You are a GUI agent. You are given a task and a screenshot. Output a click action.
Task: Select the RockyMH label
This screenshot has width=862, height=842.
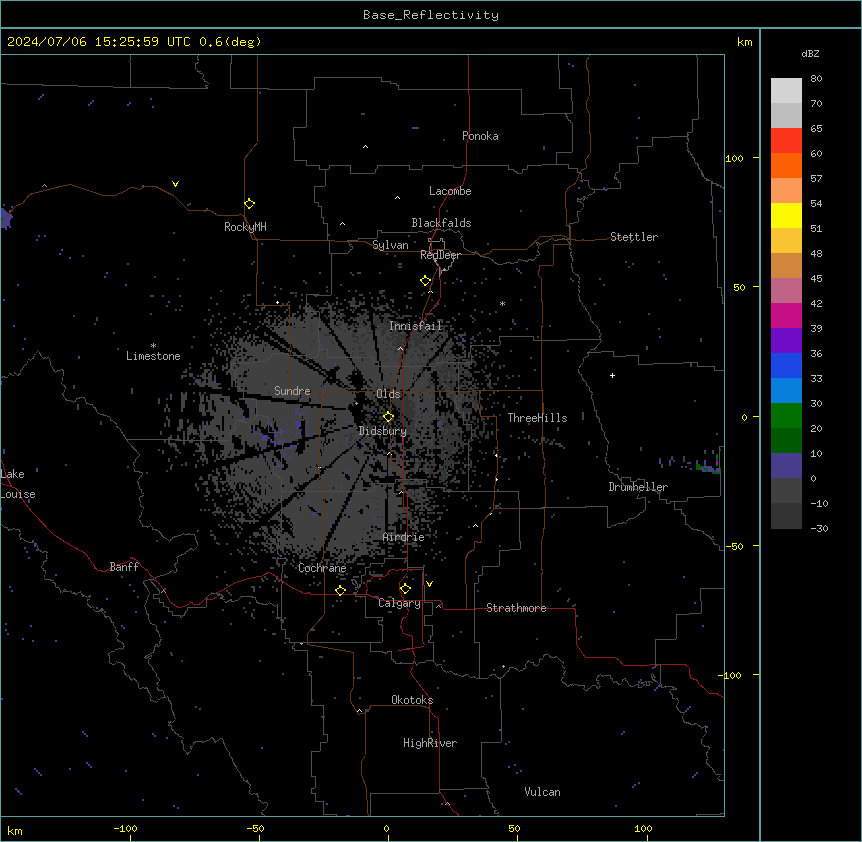(x=245, y=227)
